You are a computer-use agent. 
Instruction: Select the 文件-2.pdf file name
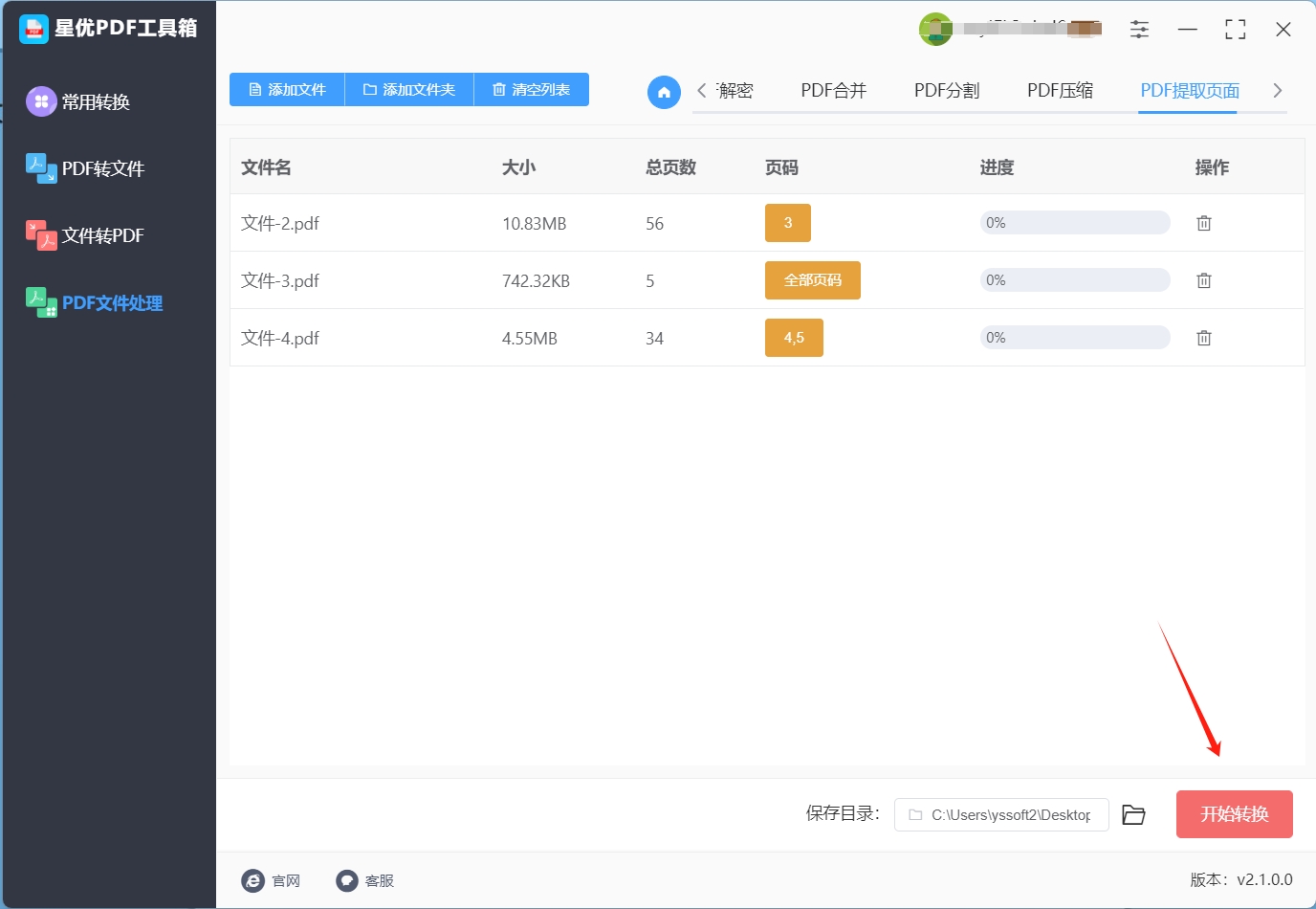coord(280,223)
